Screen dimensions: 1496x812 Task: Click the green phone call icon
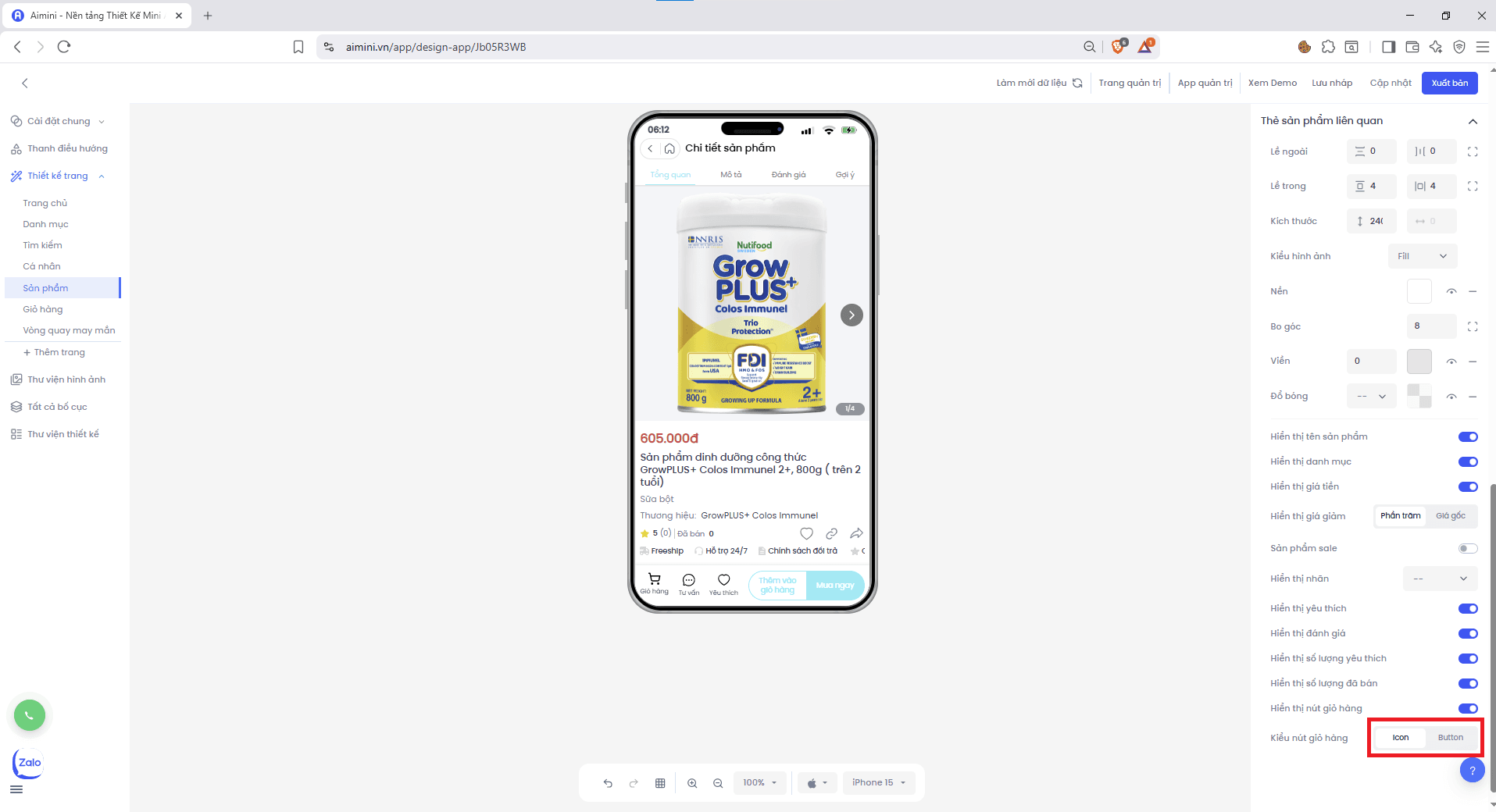[x=30, y=715]
